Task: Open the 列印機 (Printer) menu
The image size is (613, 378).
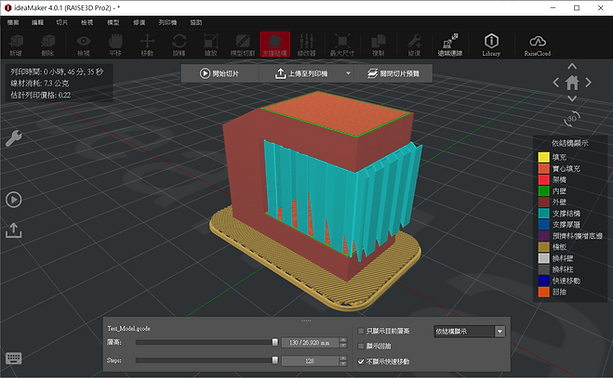Action: click(167, 22)
